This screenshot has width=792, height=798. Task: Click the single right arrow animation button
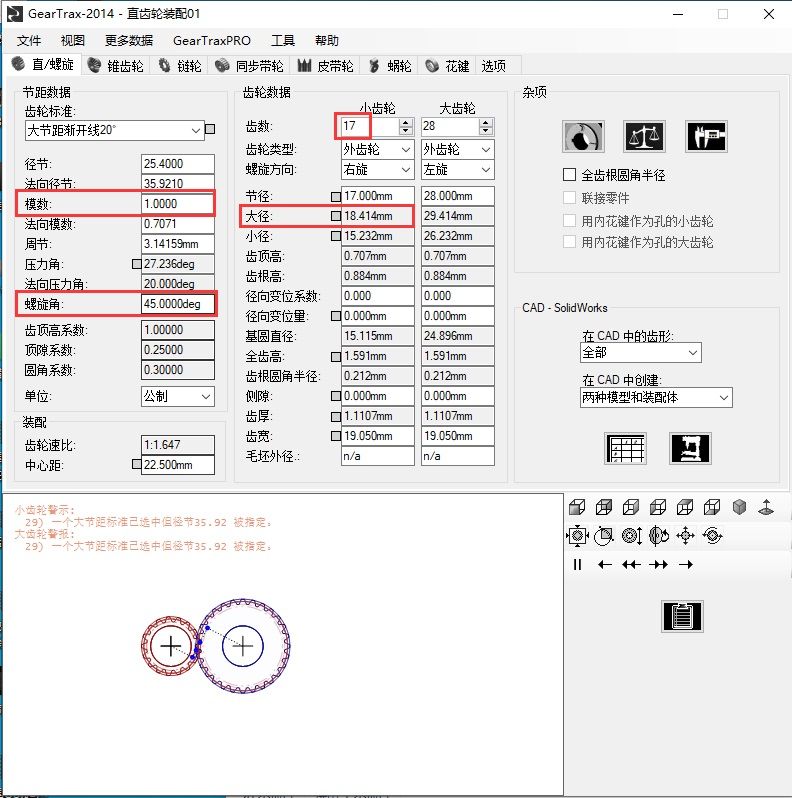click(x=686, y=564)
